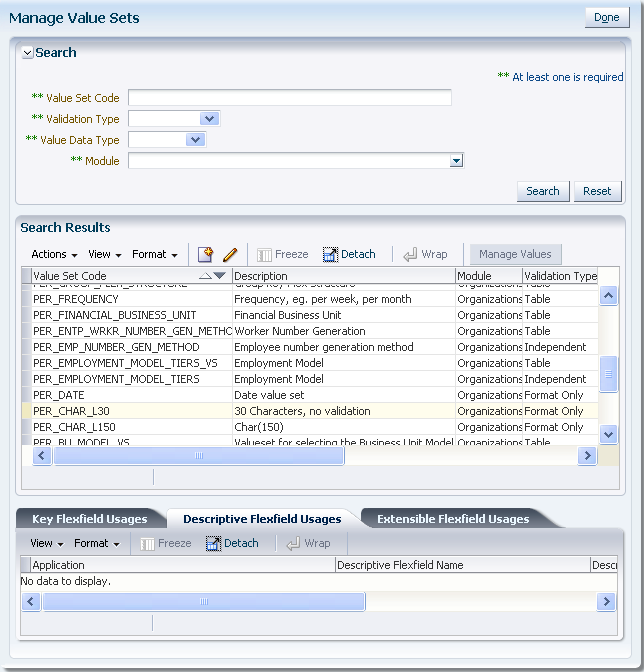
Task: Click the Manage Values button
Action: pyautogui.click(x=515, y=254)
